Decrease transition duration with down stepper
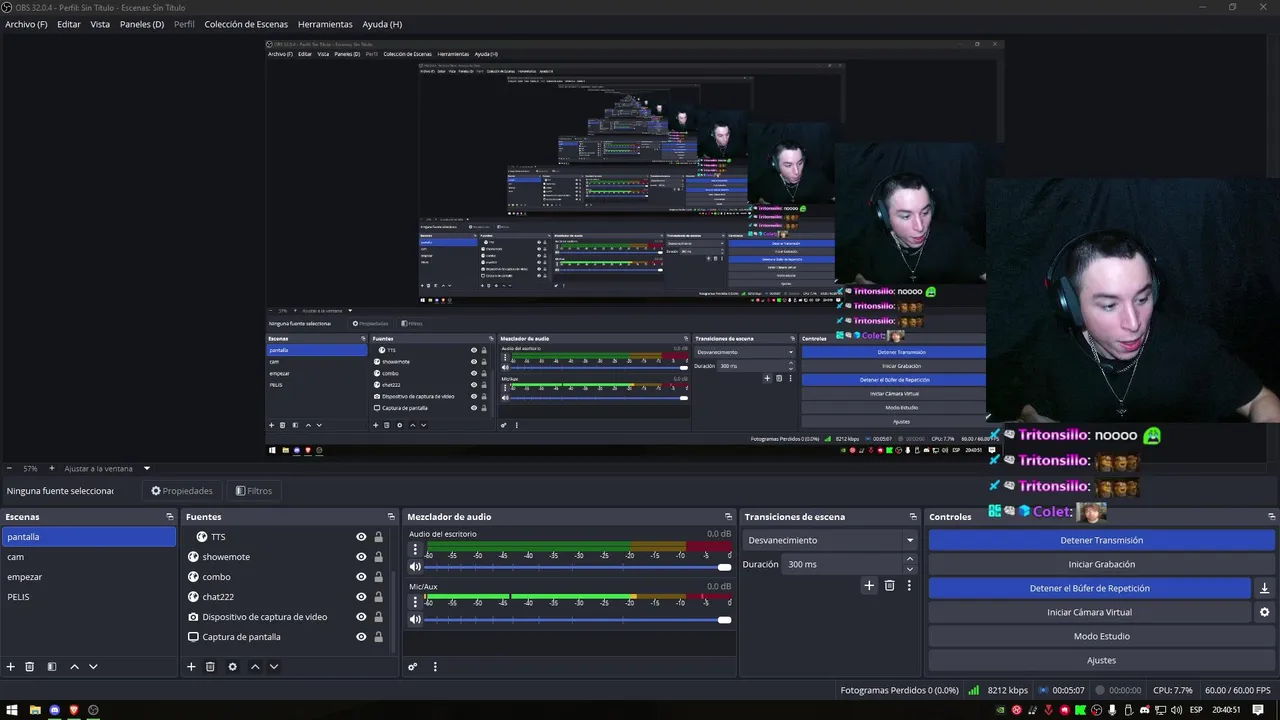Image resolution: width=1280 pixels, height=720 pixels. click(x=909, y=569)
